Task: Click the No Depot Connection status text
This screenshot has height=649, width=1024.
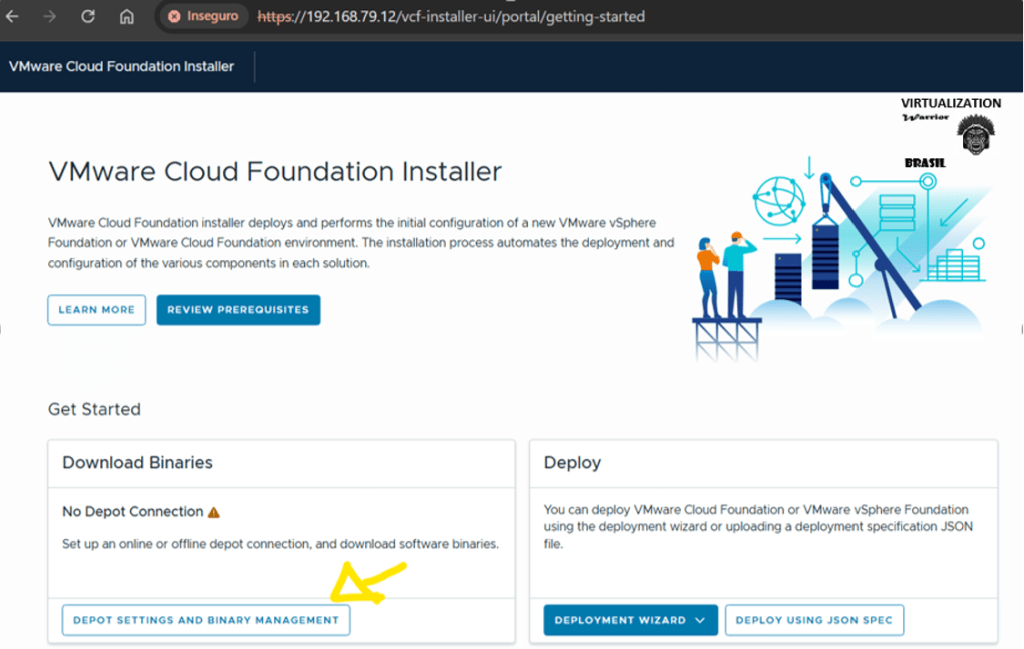Action: [x=132, y=512]
